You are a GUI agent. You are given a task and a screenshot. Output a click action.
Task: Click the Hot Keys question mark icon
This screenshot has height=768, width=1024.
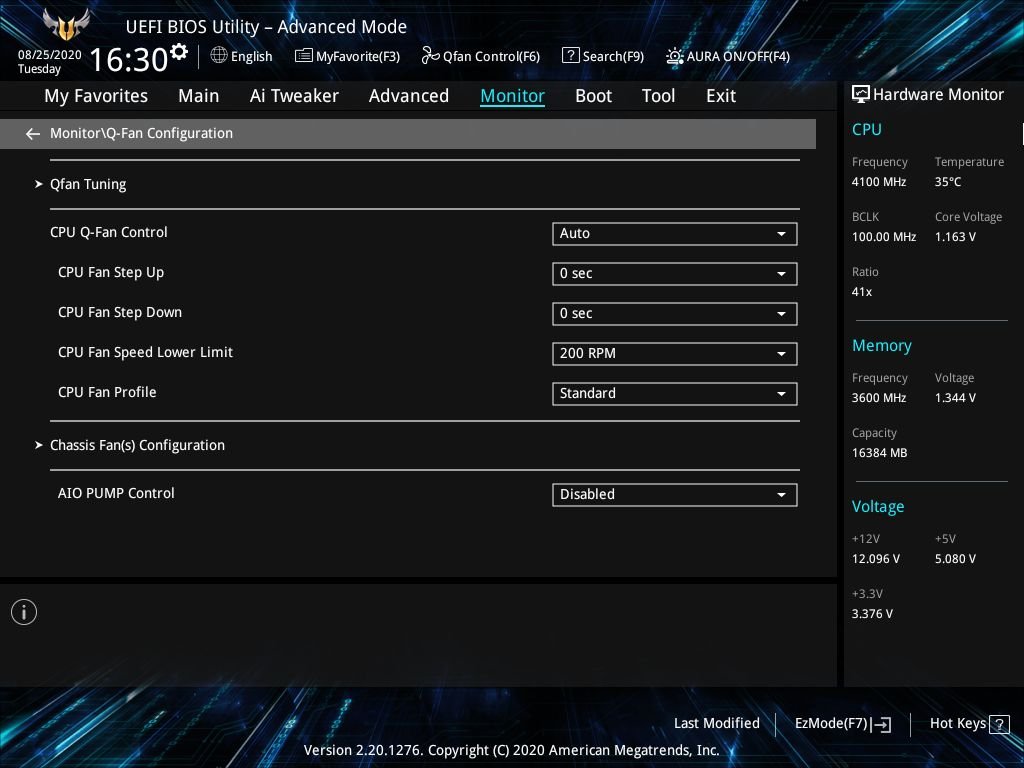point(999,724)
